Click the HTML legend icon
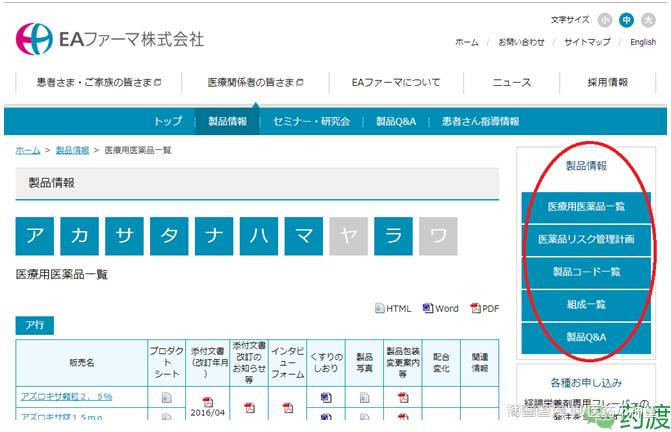Viewport: 671px width, 432px height. click(380, 308)
